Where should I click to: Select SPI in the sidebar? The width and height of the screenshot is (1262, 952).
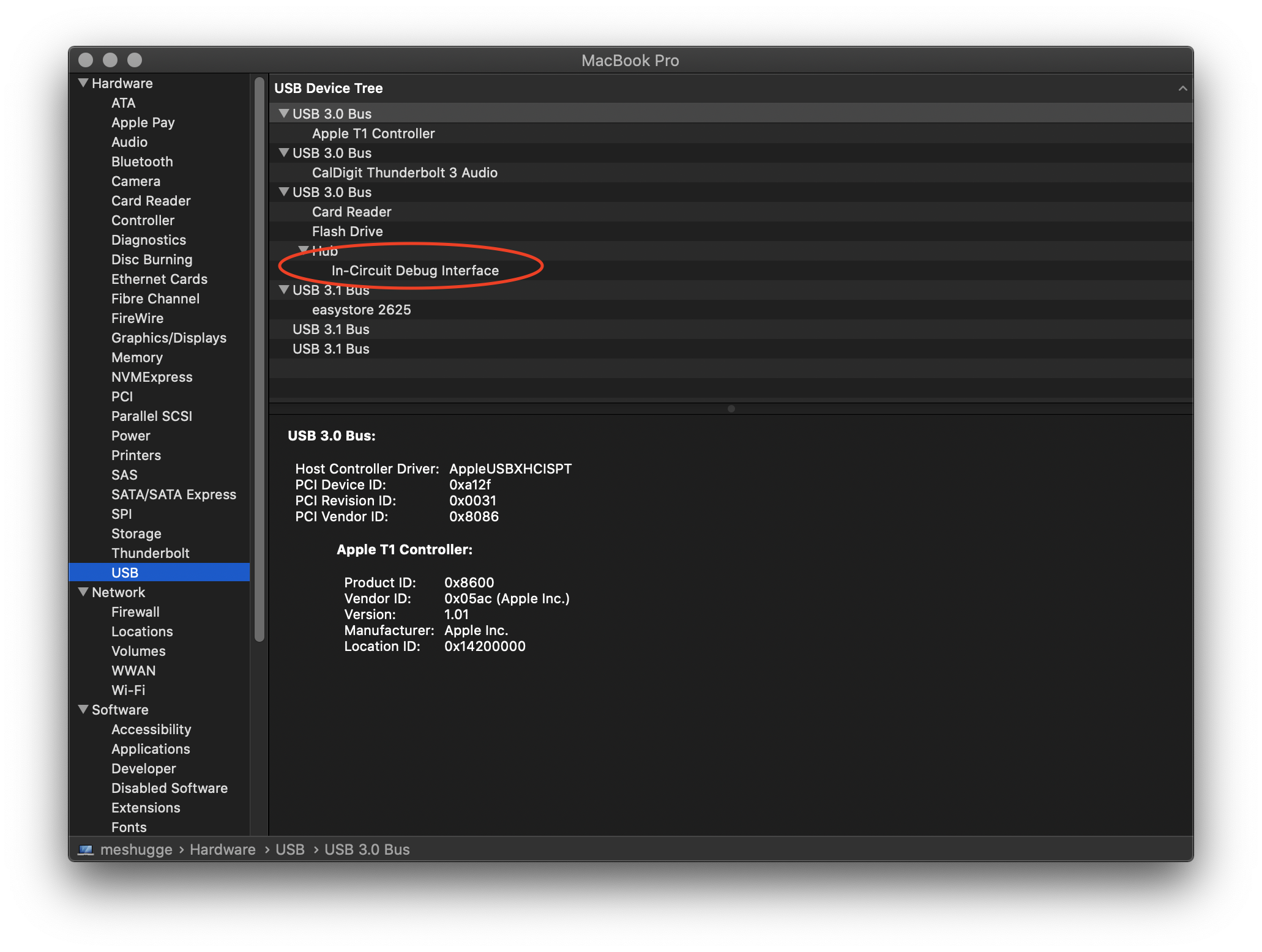click(121, 514)
